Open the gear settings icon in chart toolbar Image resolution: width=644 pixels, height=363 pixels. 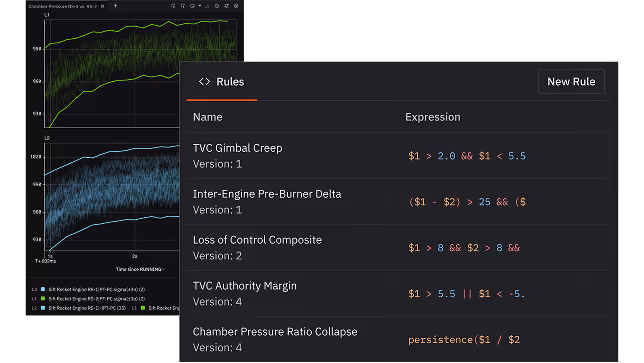(x=236, y=6)
